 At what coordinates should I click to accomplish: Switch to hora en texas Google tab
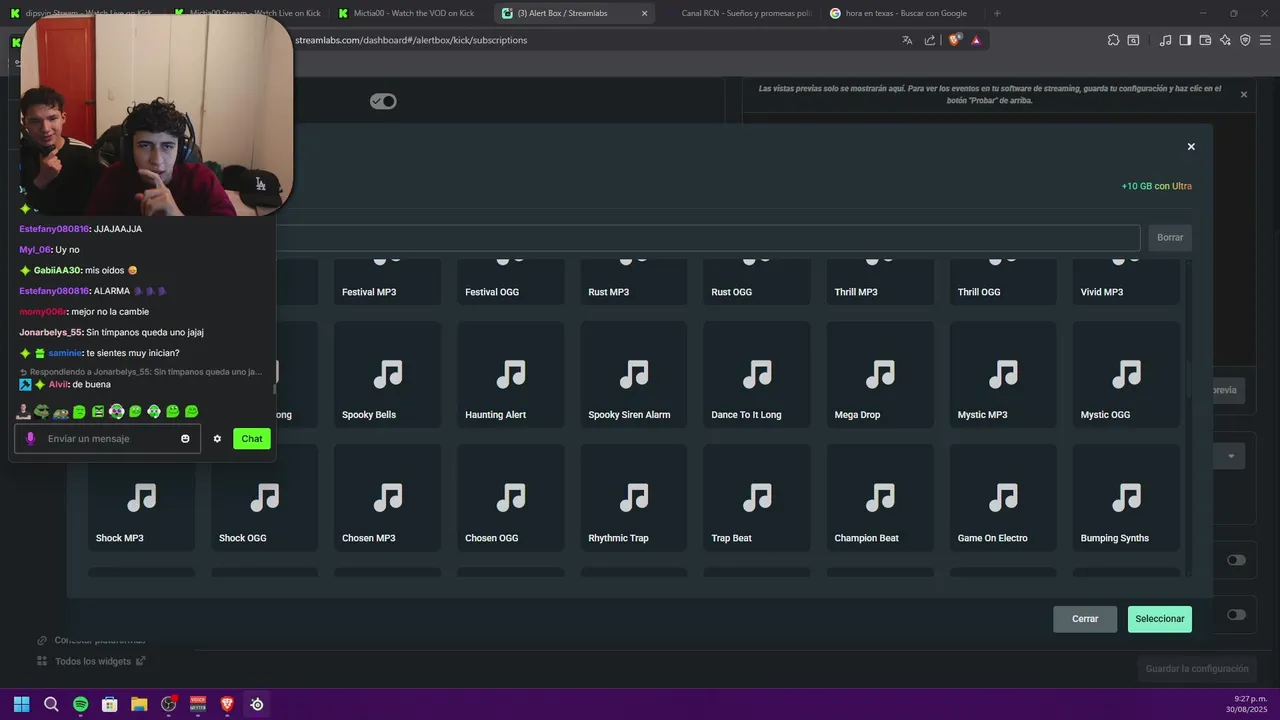(x=900, y=13)
